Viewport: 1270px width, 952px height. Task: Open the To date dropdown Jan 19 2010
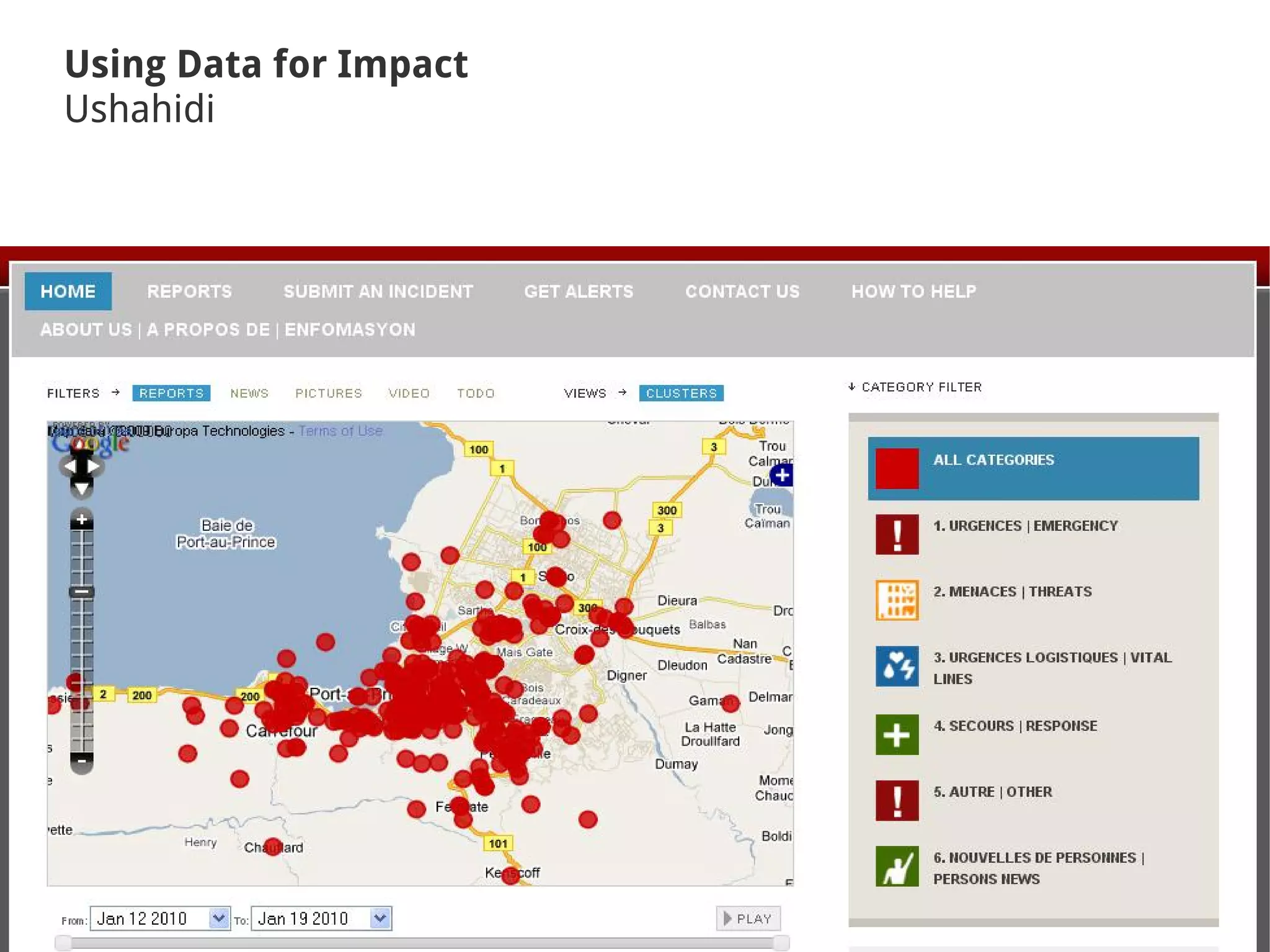[x=321, y=919]
